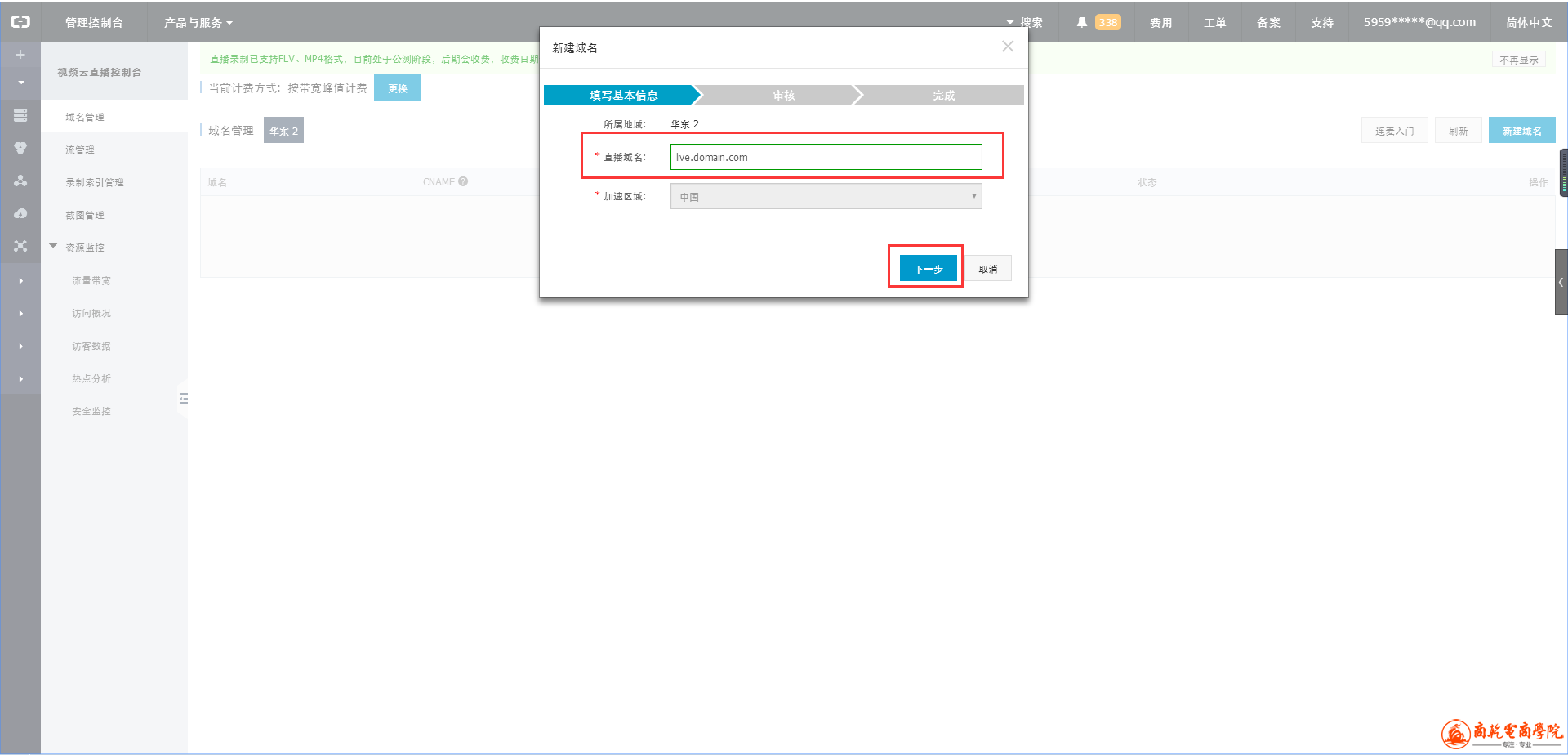This screenshot has height=755, width=1568.
Task: Collapse the sidebar using the handle icon
Action: point(183,399)
